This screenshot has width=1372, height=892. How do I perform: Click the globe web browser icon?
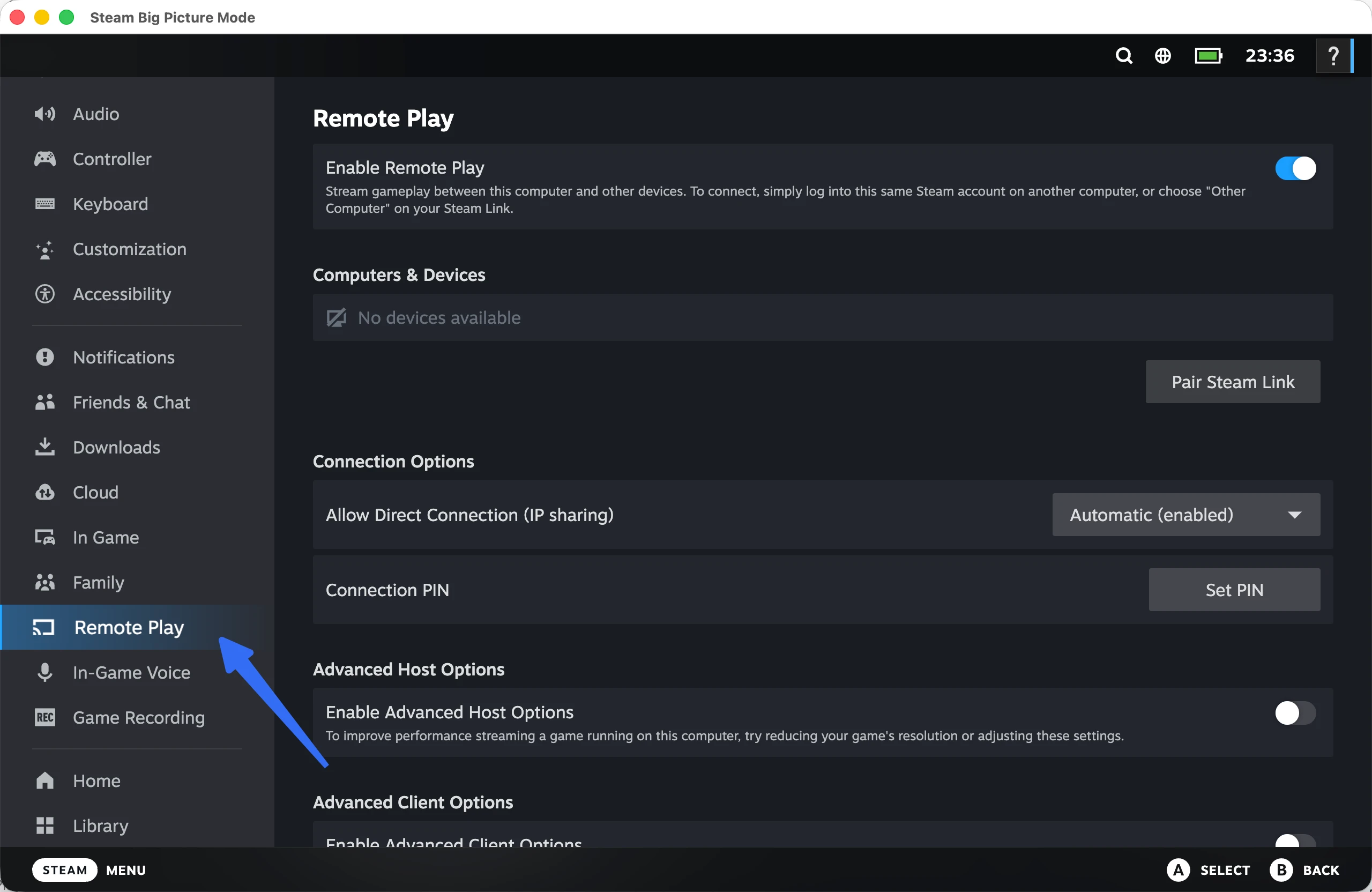tap(1163, 55)
